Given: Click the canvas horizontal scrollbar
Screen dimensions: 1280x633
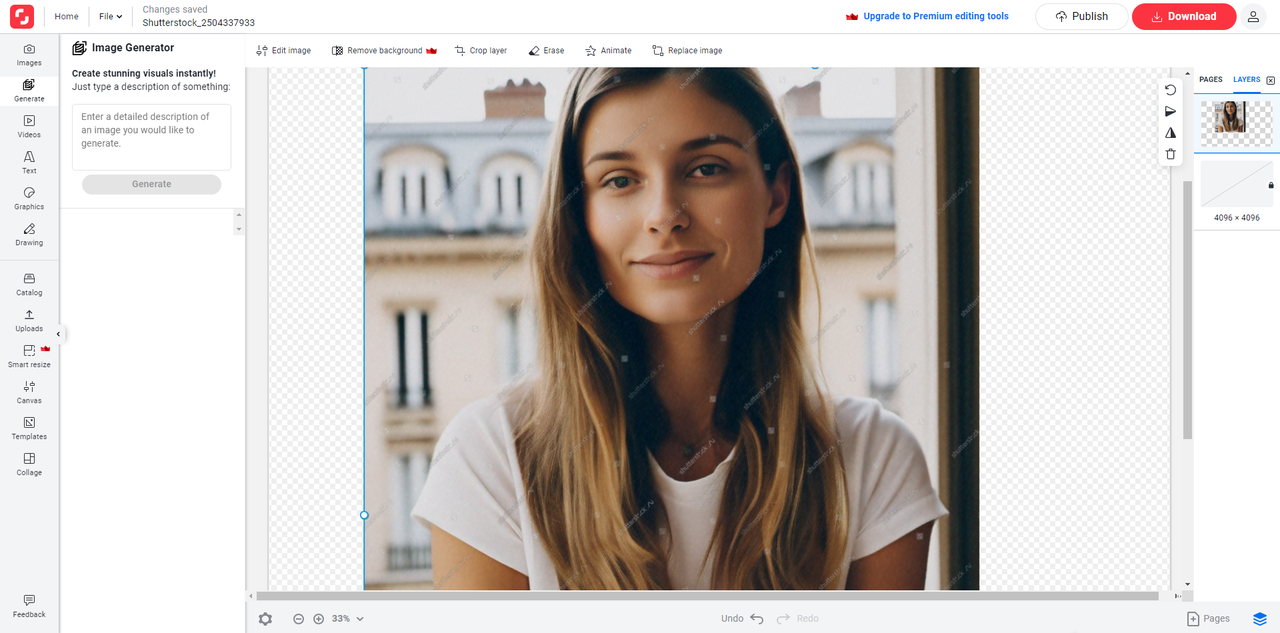Looking at the screenshot, I should click(707, 596).
